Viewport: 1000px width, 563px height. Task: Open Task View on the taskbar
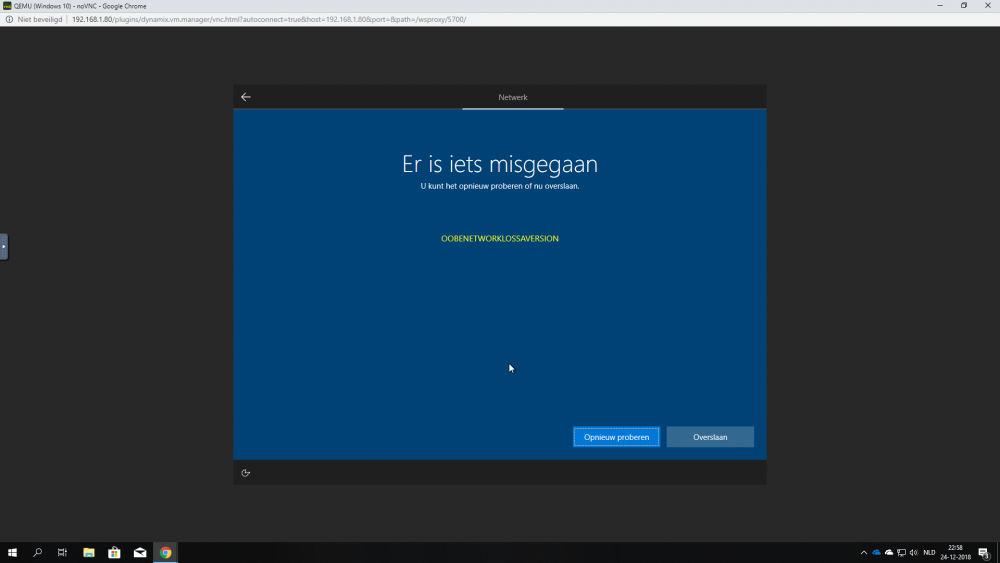pyautogui.click(x=62, y=553)
